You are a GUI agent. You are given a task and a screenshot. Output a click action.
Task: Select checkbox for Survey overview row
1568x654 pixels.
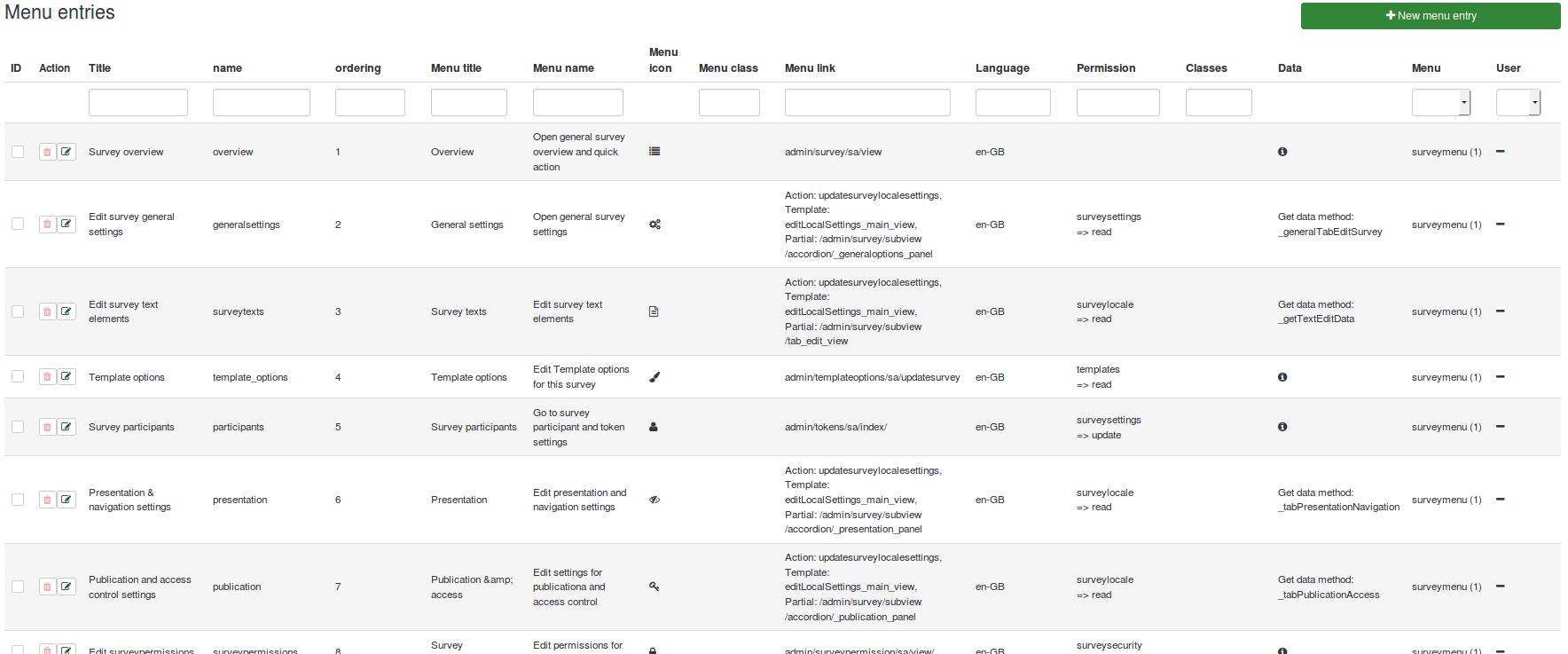[18, 152]
